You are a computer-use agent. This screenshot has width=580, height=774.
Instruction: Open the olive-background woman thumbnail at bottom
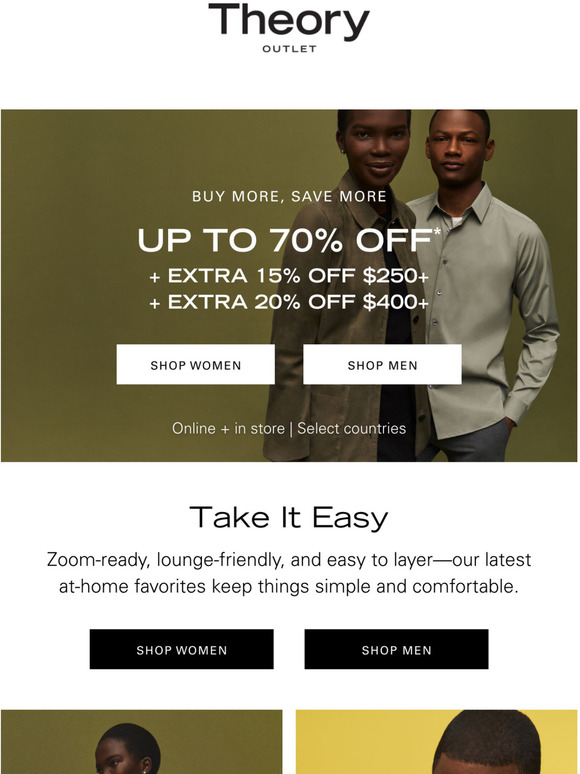click(x=142, y=742)
